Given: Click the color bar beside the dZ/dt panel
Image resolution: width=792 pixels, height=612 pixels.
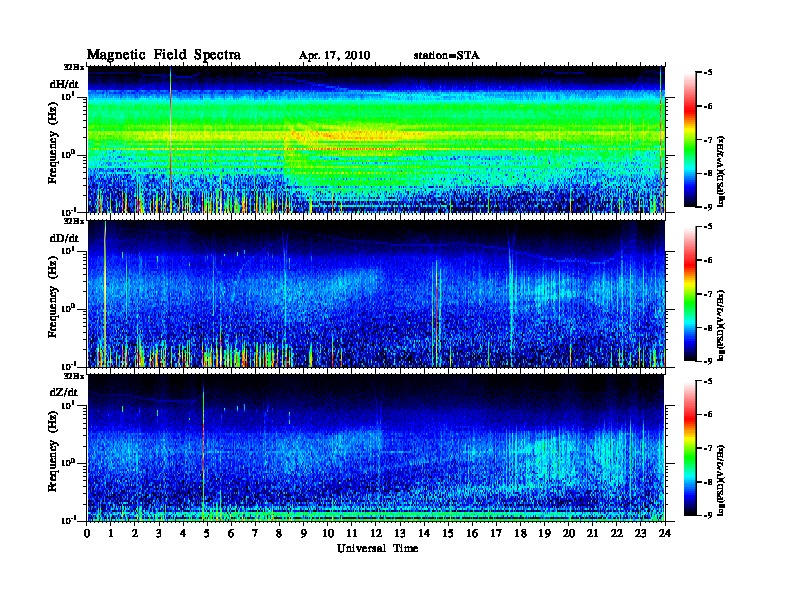Looking at the screenshot, I should click(689, 448).
